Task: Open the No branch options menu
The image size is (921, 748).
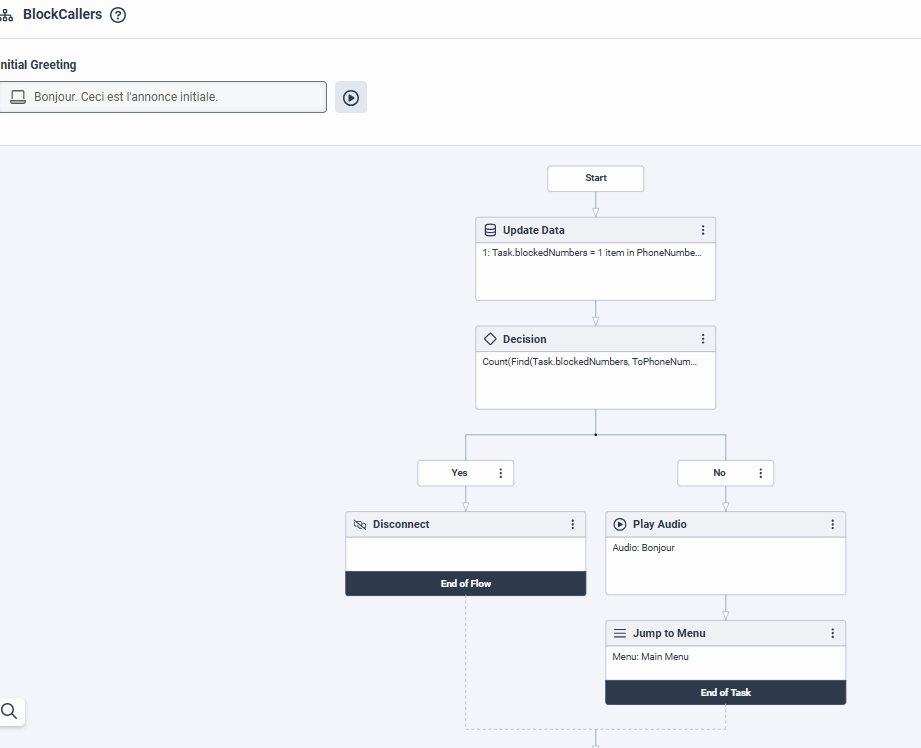Action: click(761, 473)
